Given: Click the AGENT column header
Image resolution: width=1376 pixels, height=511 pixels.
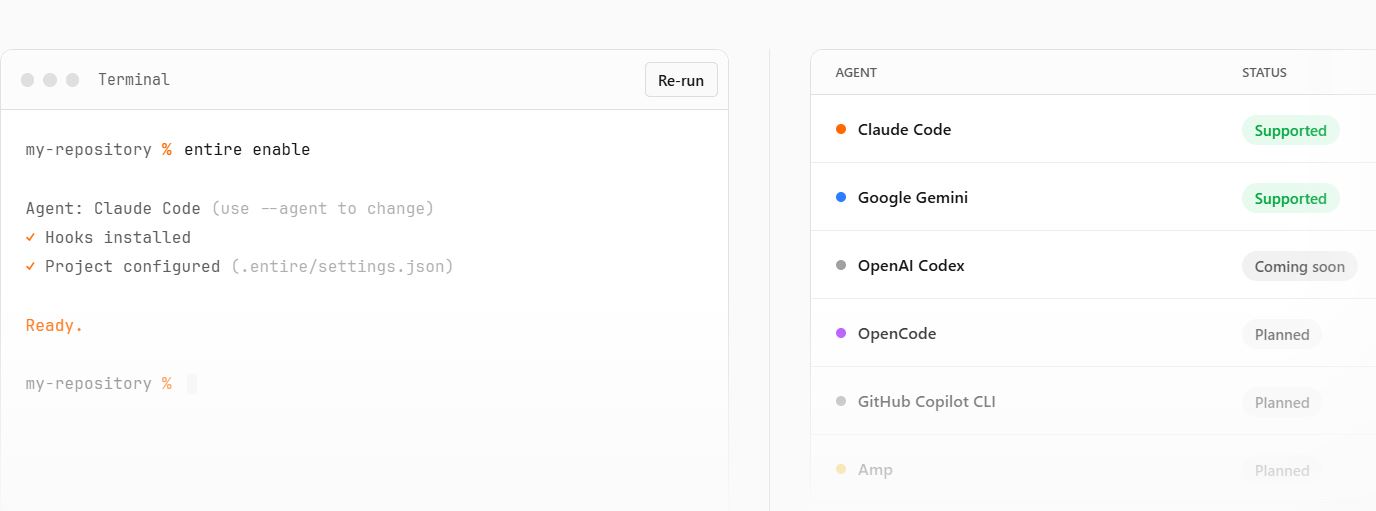Looking at the screenshot, I should pos(856,73).
